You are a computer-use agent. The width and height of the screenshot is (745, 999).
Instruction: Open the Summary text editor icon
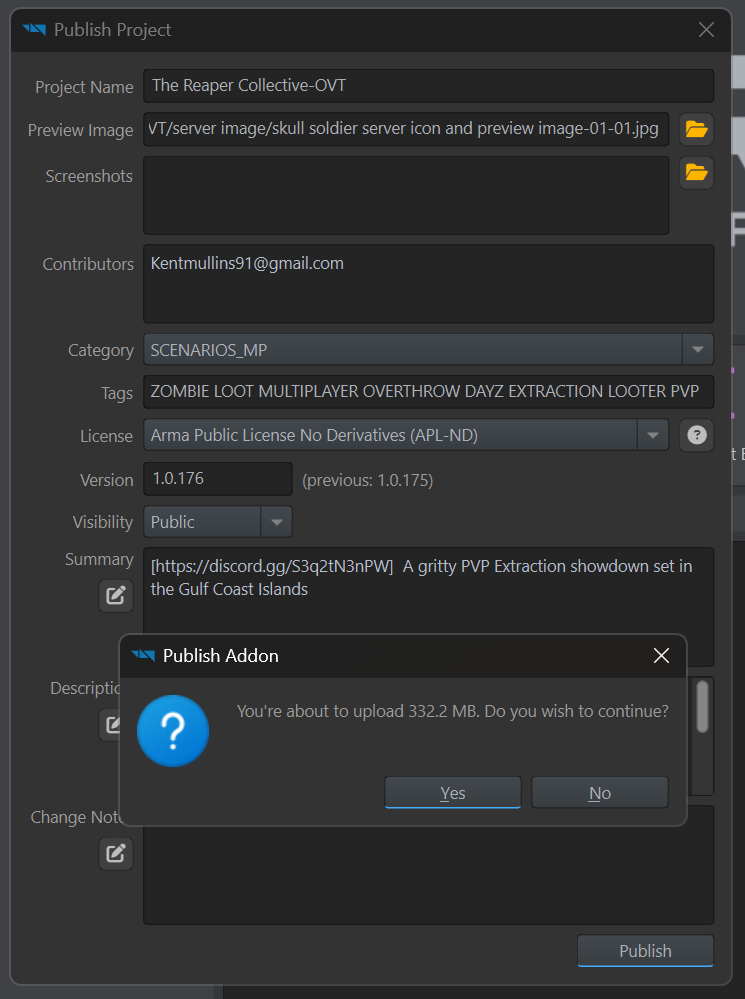coord(115,596)
